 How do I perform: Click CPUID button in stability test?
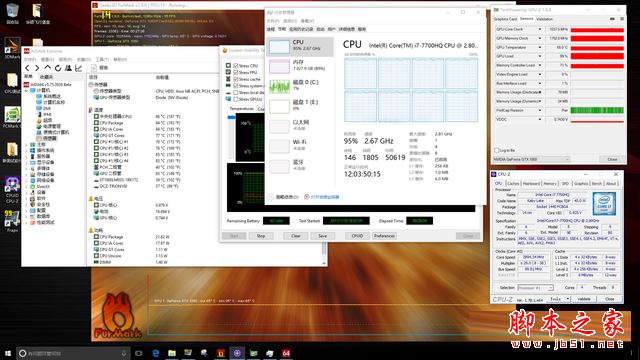click(x=357, y=236)
